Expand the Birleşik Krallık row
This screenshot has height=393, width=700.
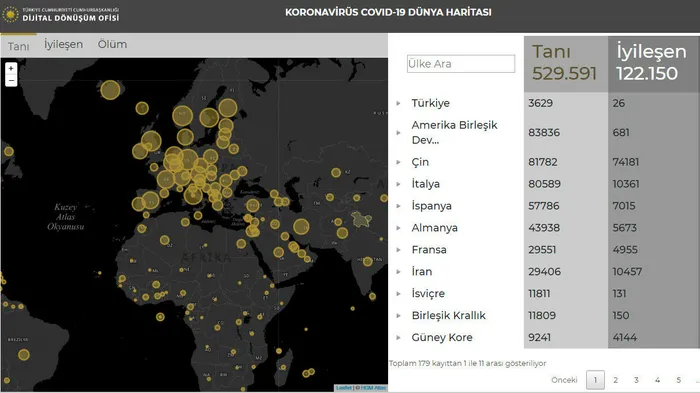[x=398, y=315]
